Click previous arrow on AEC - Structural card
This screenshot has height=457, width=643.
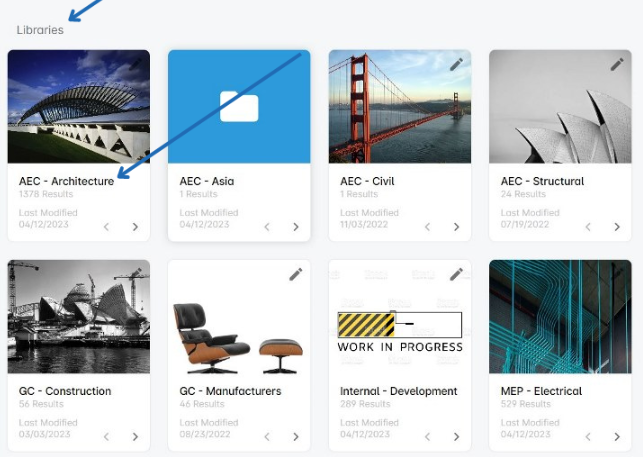coord(588,227)
